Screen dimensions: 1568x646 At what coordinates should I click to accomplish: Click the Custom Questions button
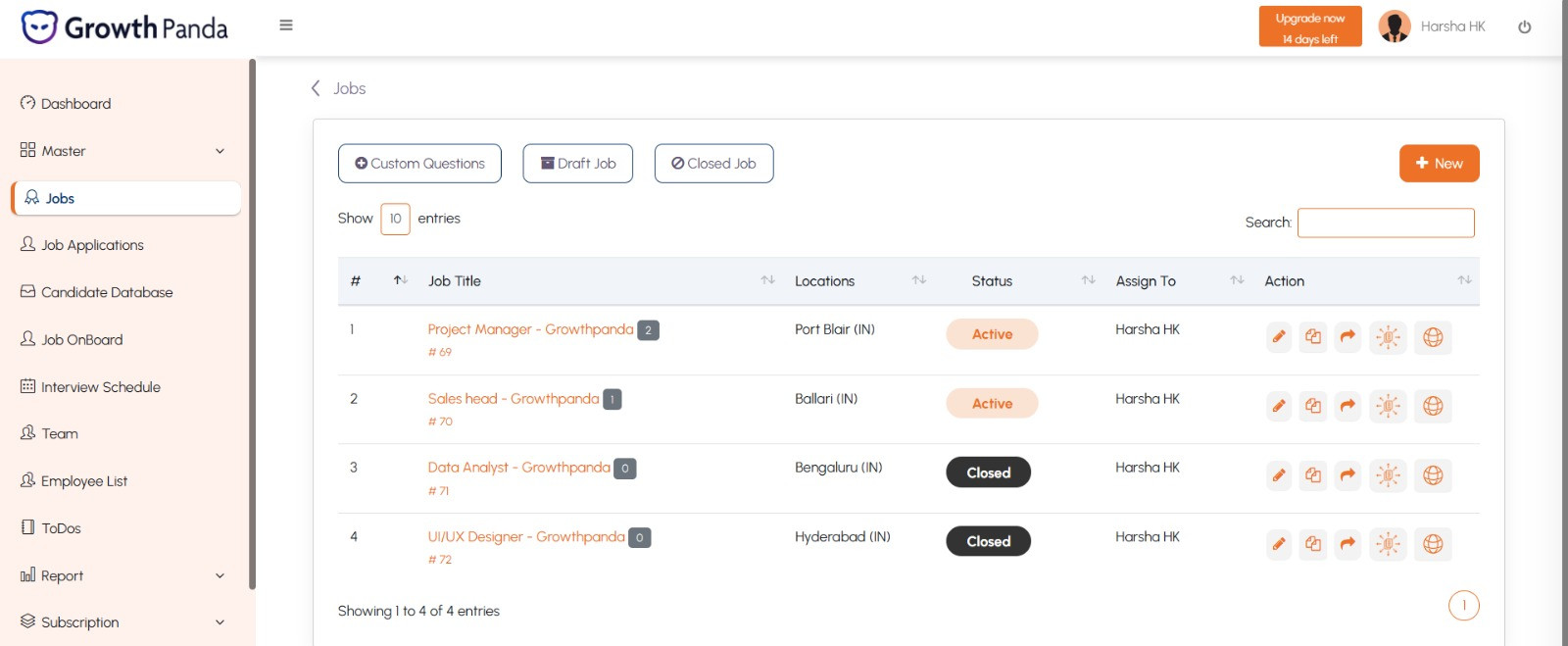click(419, 164)
